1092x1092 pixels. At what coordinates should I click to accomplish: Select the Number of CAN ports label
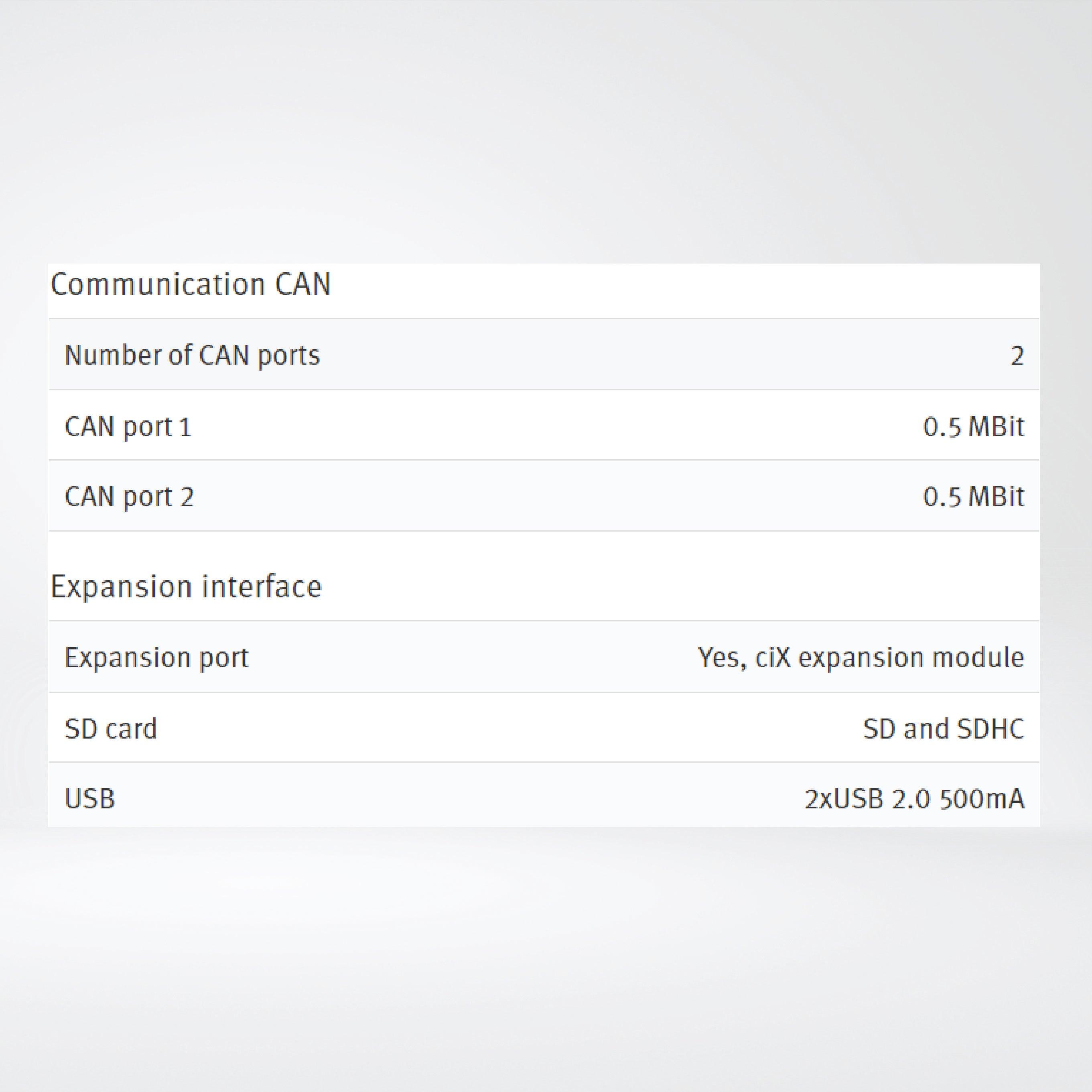pos(192,355)
